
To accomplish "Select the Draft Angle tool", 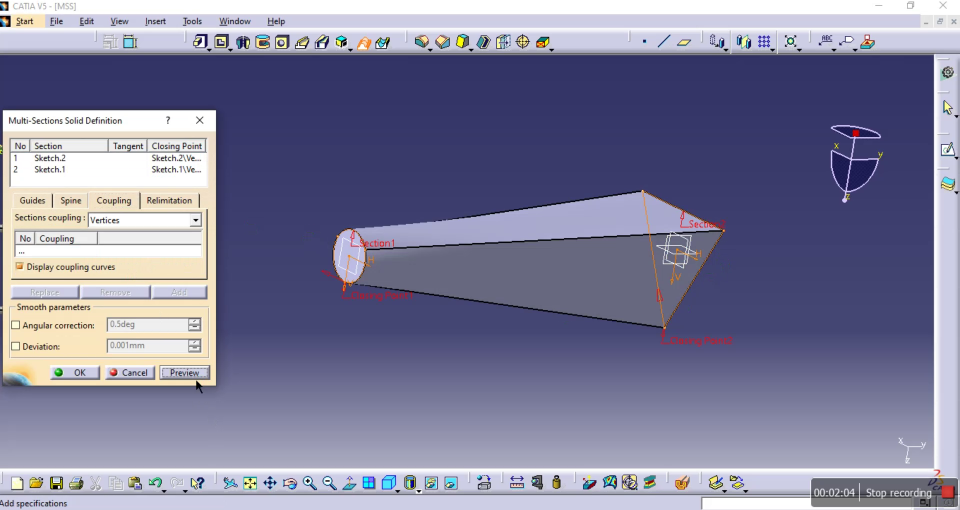I will 462,42.
